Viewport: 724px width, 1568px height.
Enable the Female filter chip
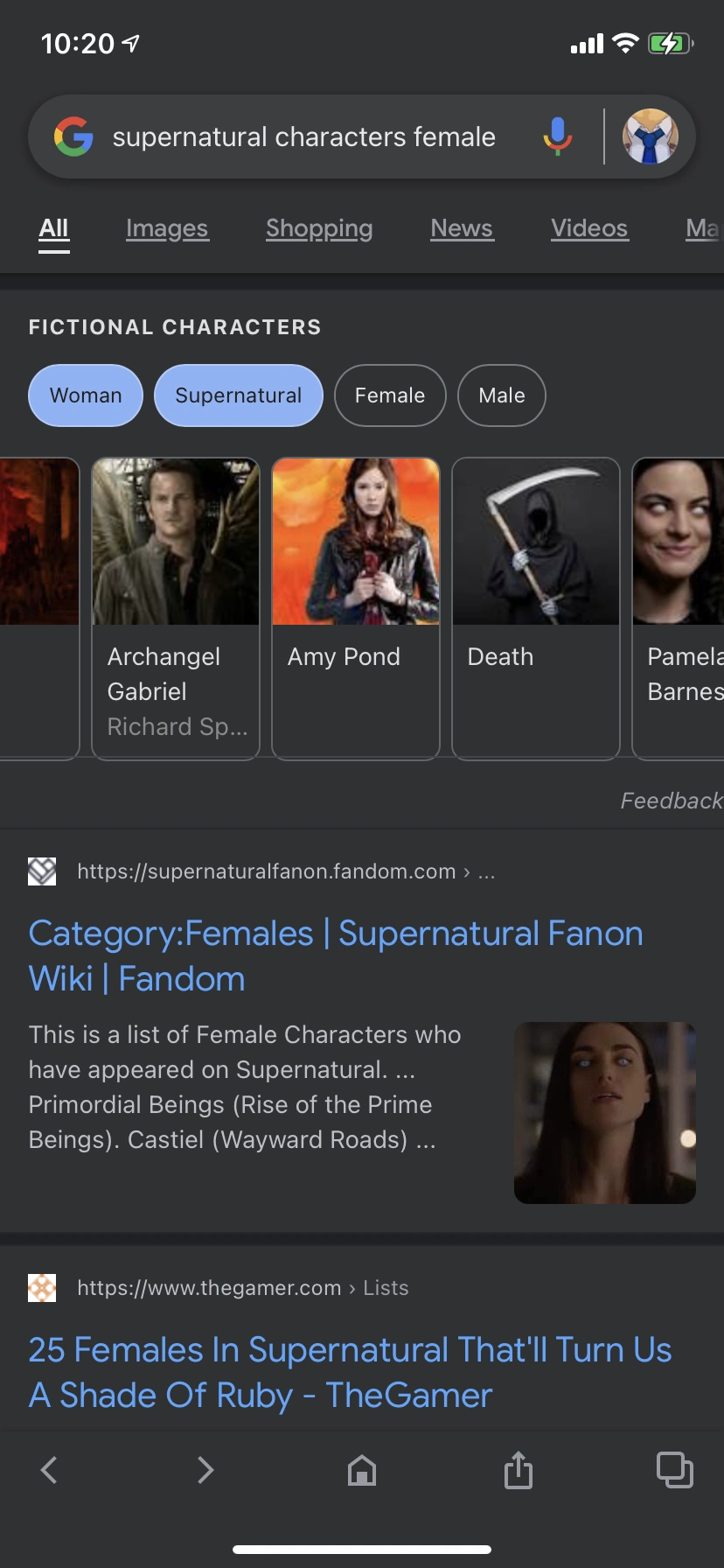pos(390,395)
